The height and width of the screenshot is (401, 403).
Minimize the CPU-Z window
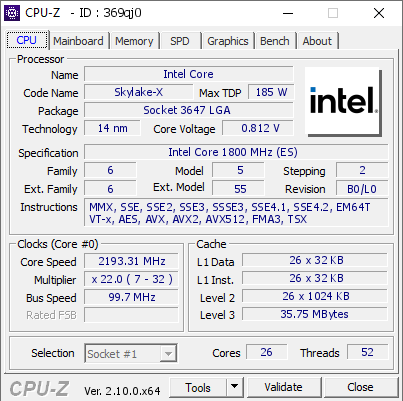coord(288,13)
